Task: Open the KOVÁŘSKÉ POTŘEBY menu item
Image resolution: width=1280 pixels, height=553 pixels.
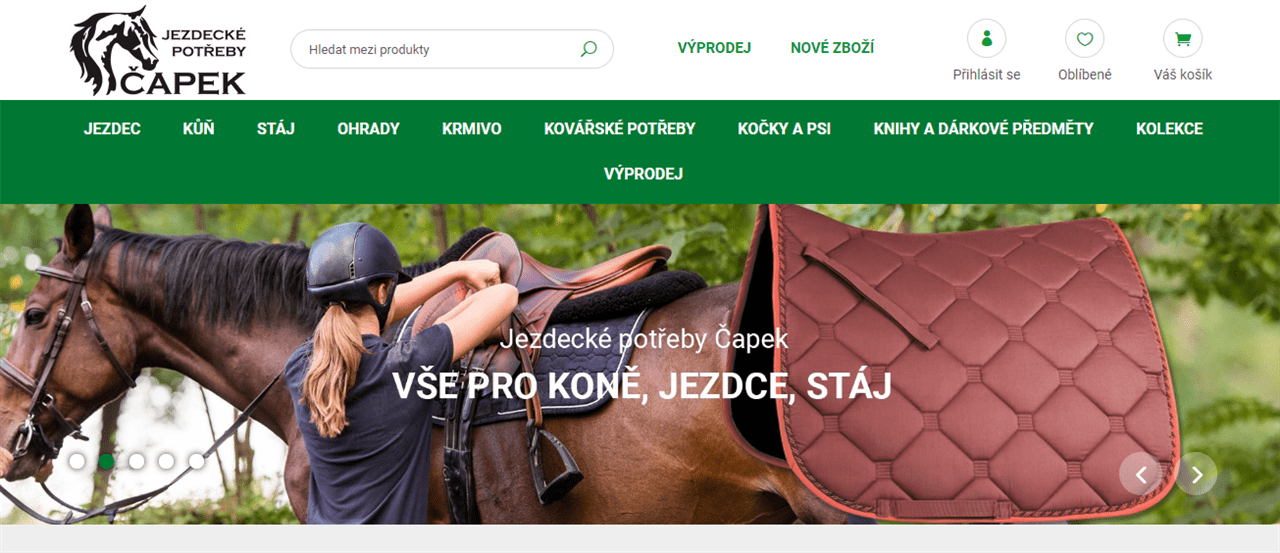Action: 620,128
